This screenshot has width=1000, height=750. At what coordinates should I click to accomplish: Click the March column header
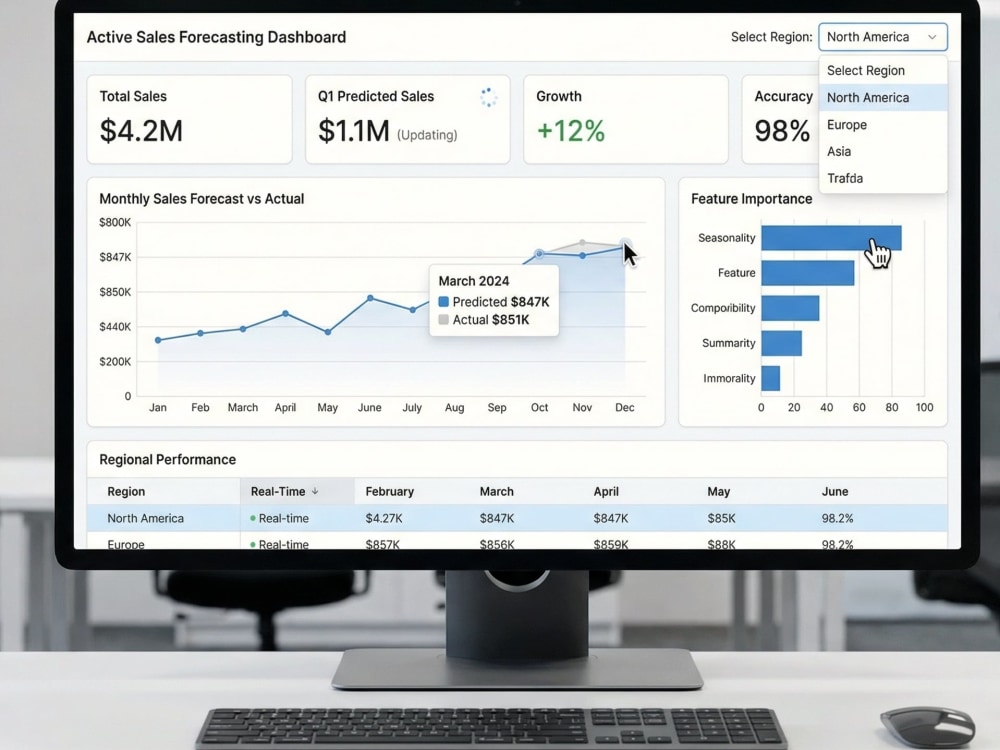tap(497, 492)
